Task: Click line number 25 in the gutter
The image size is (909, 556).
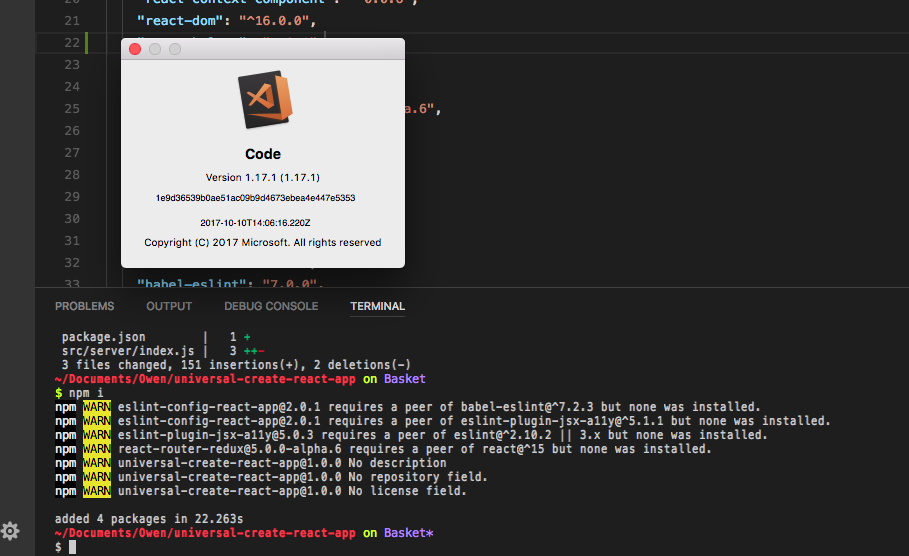Action: point(72,109)
